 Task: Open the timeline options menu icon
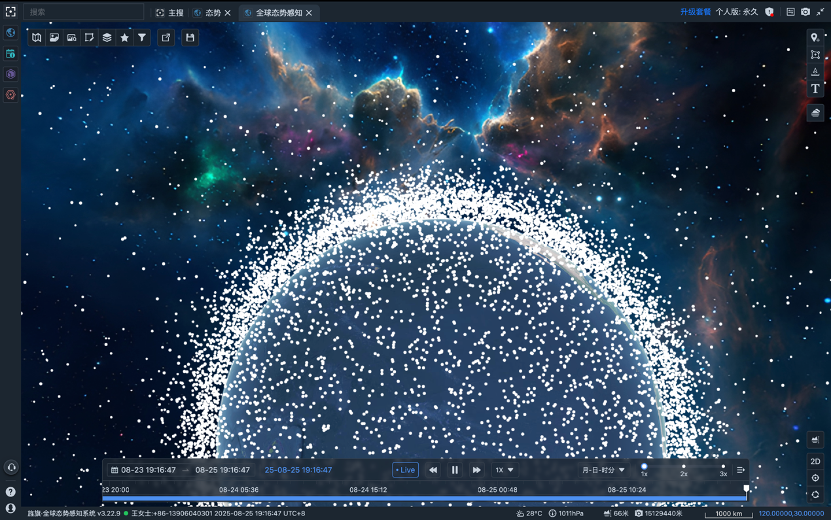(740, 470)
